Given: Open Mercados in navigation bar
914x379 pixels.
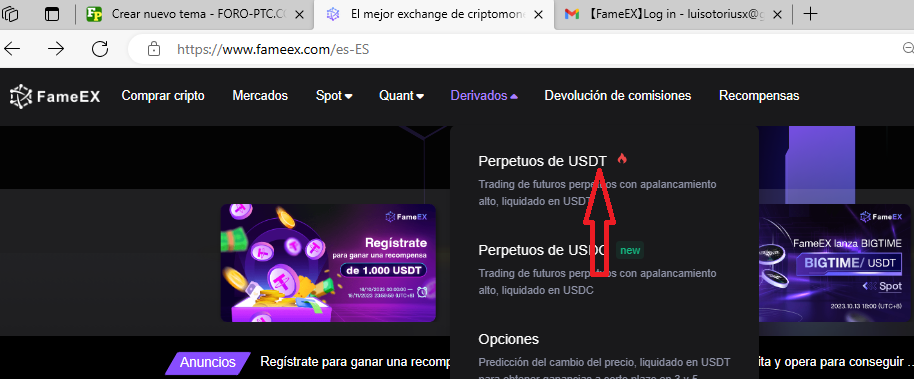Looking at the screenshot, I should point(260,96).
